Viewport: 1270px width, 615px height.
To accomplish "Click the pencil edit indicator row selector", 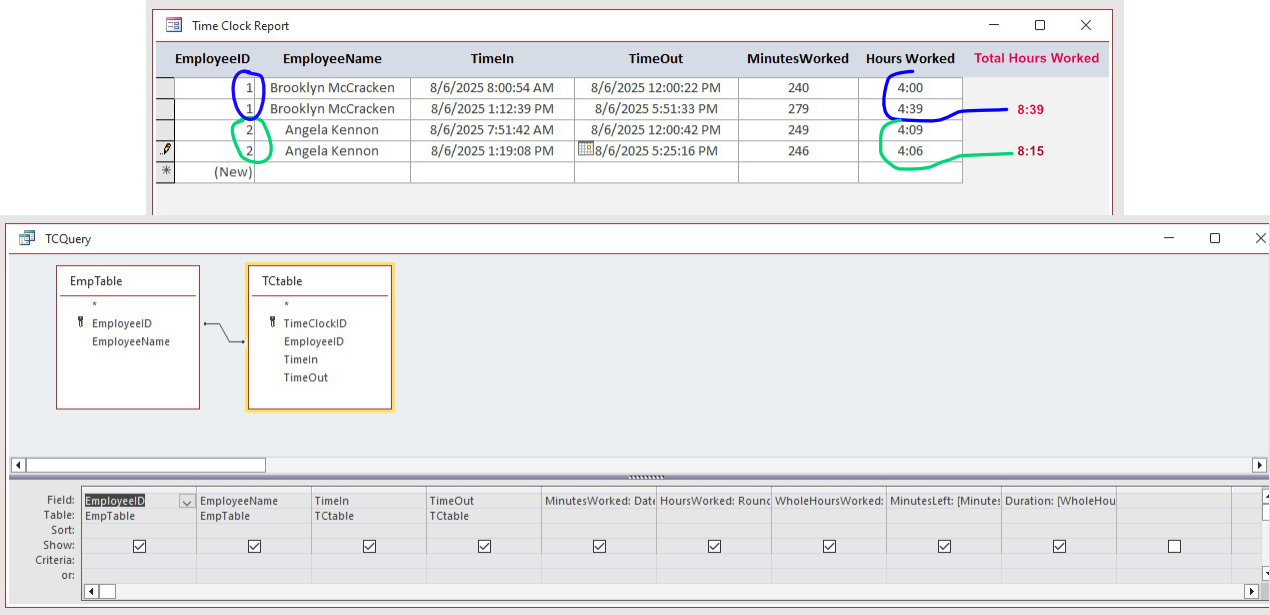I will [166, 150].
